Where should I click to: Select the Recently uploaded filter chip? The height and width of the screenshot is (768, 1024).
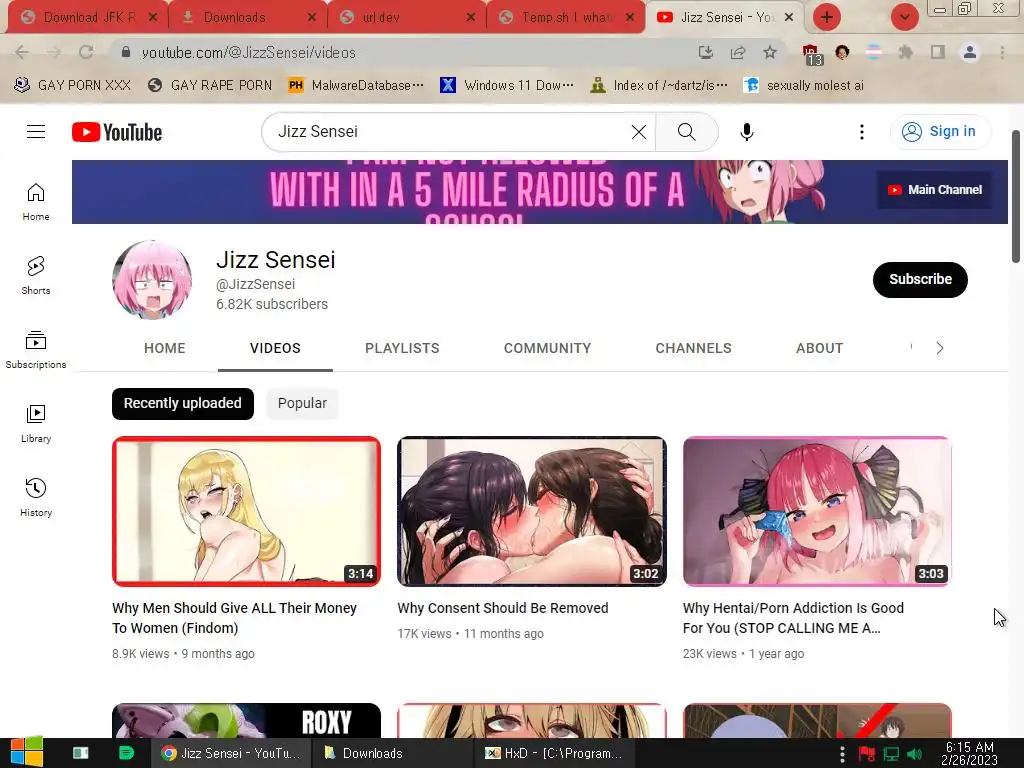click(x=183, y=404)
